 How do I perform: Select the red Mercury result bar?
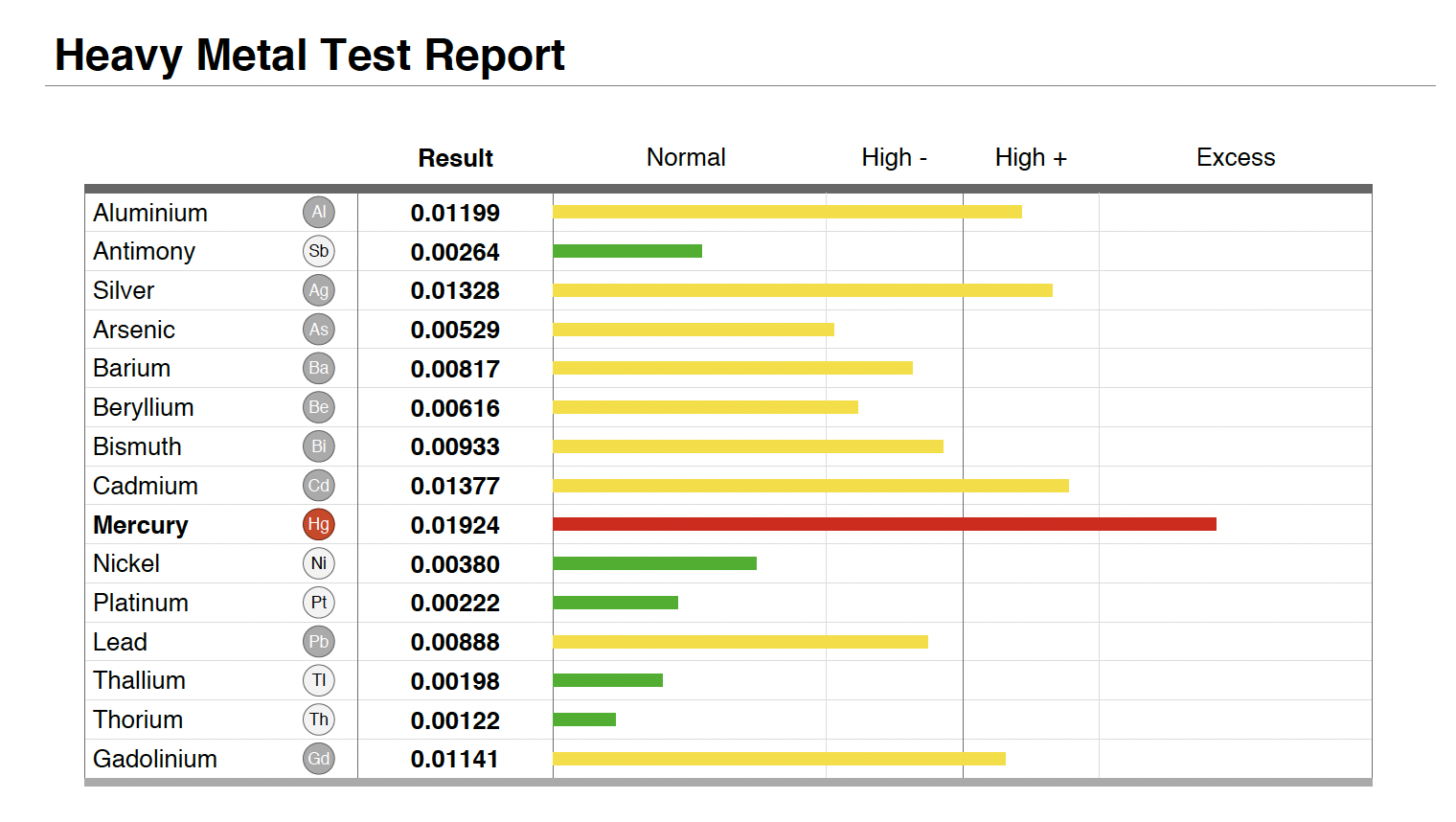coord(885,524)
